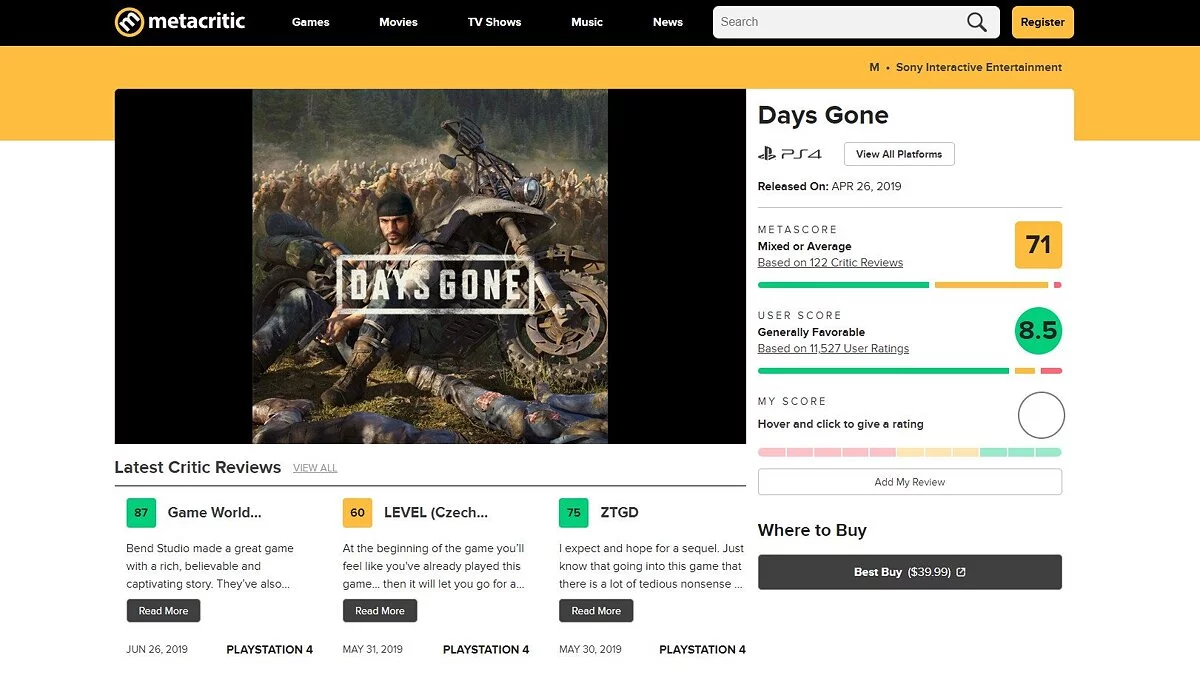This screenshot has height=675, width=1200.
Task: Open the Movies menu
Action: click(x=398, y=22)
